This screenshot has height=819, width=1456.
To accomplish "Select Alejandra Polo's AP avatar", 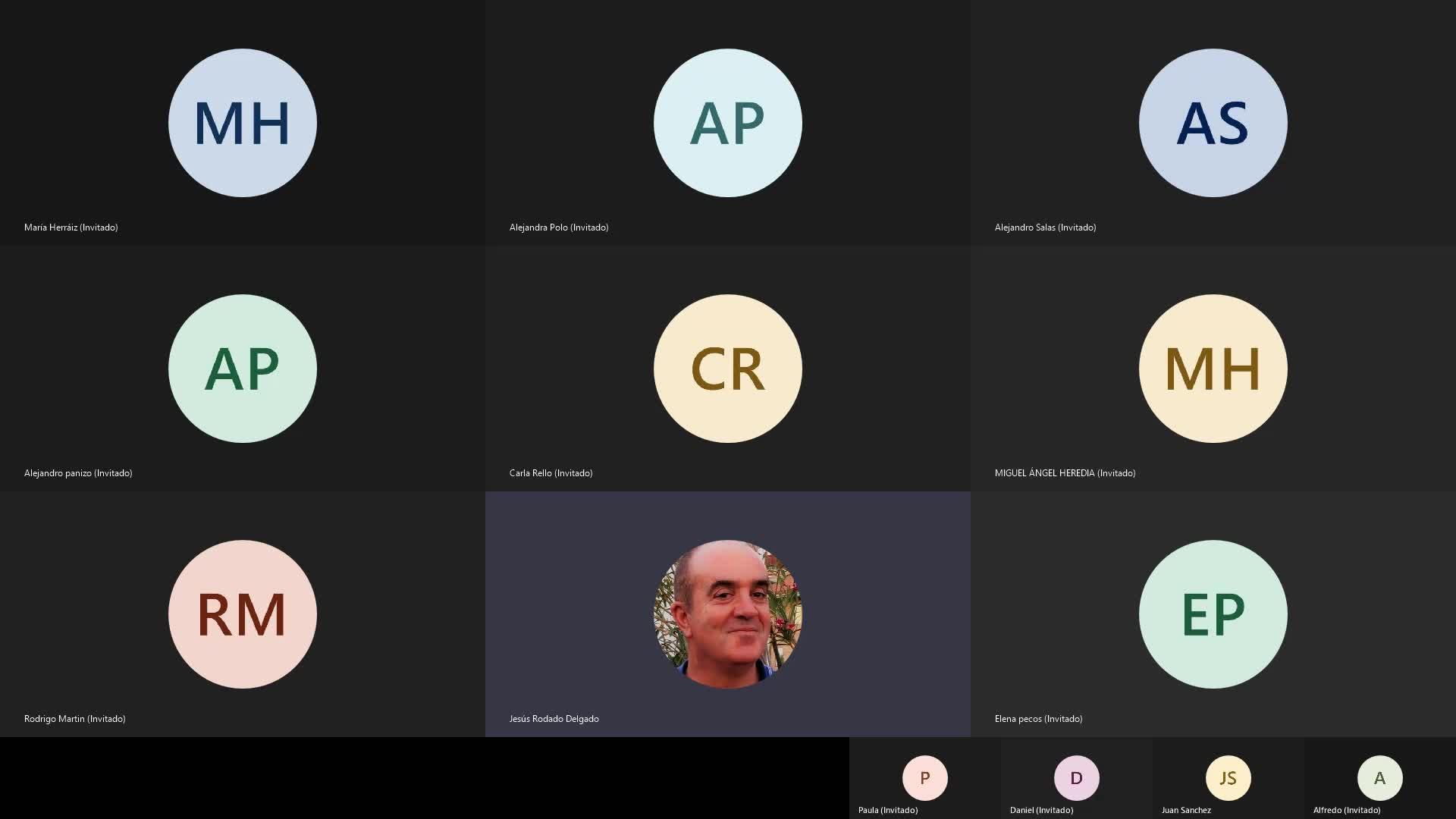I will [728, 123].
